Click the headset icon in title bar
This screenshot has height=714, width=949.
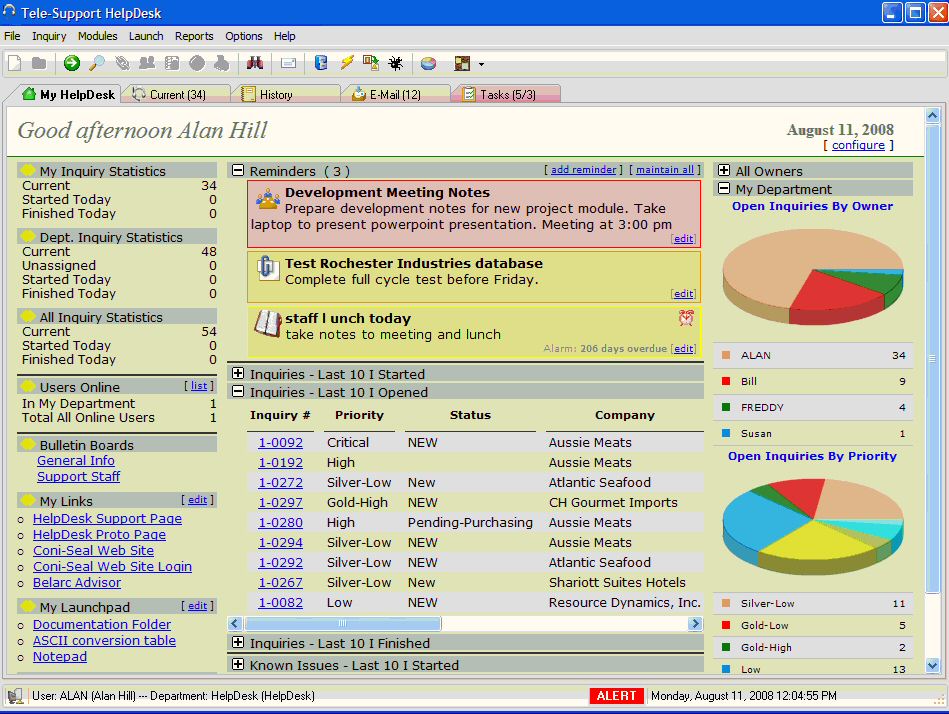pos(9,11)
